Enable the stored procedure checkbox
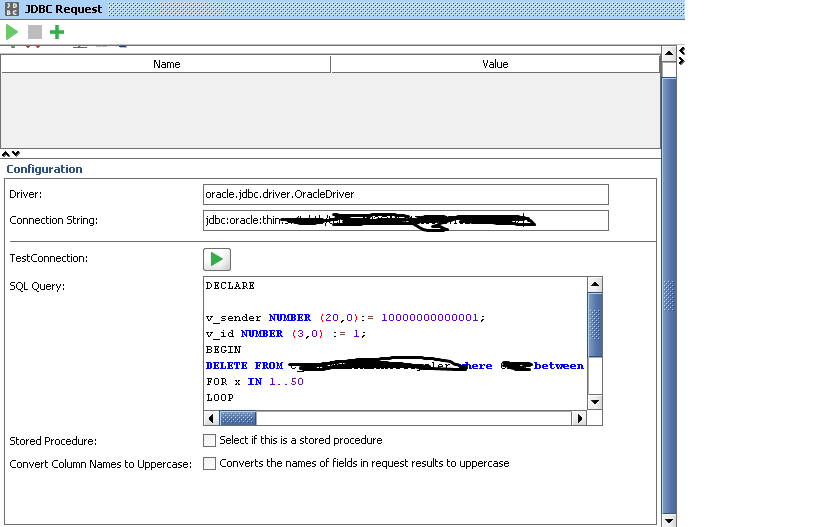This screenshot has width=819, height=527. pyautogui.click(x=209, y=440)
